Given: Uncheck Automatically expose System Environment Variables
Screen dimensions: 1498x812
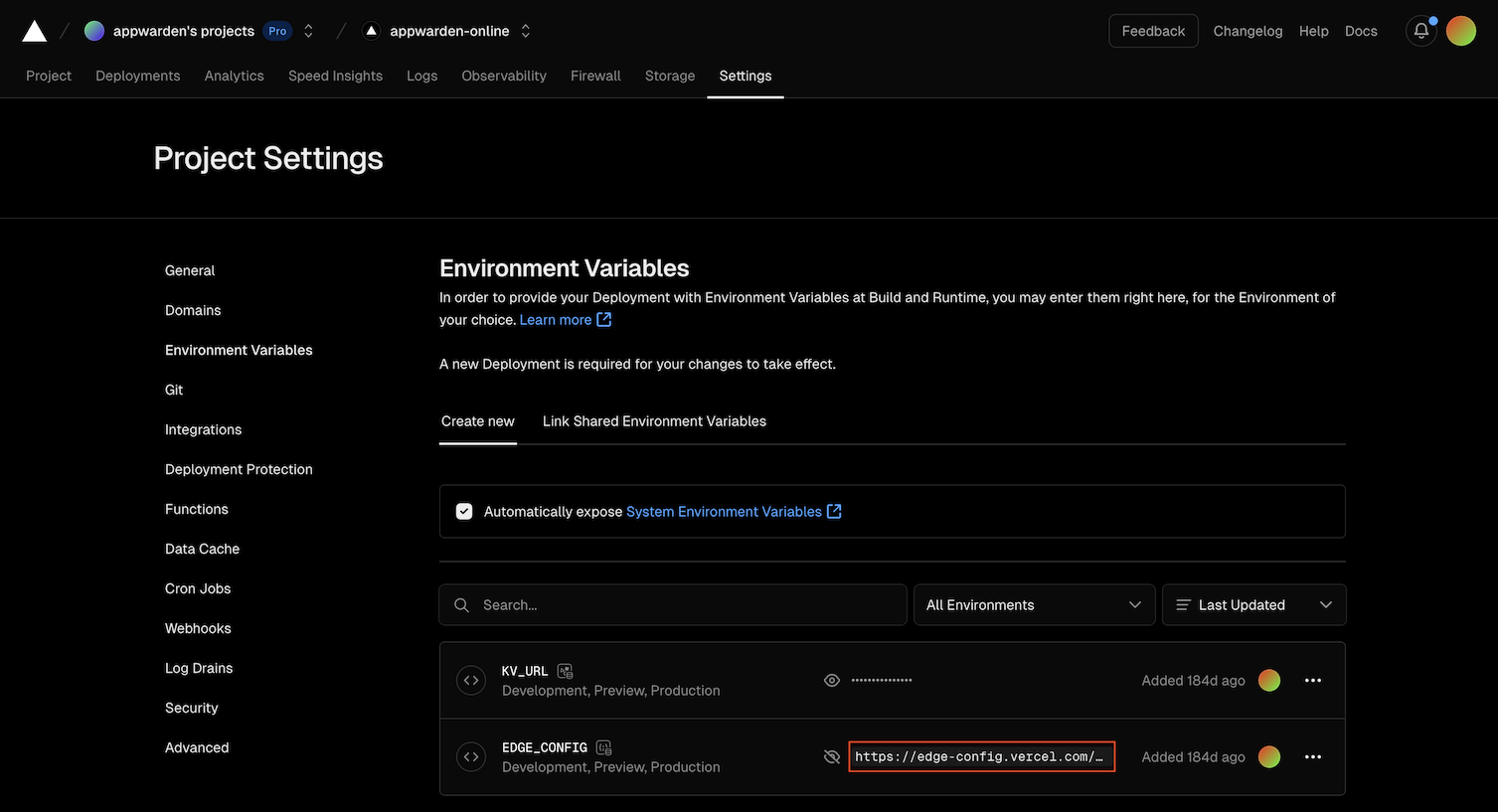Looking at the screenshot, I should tap(463, 510).
